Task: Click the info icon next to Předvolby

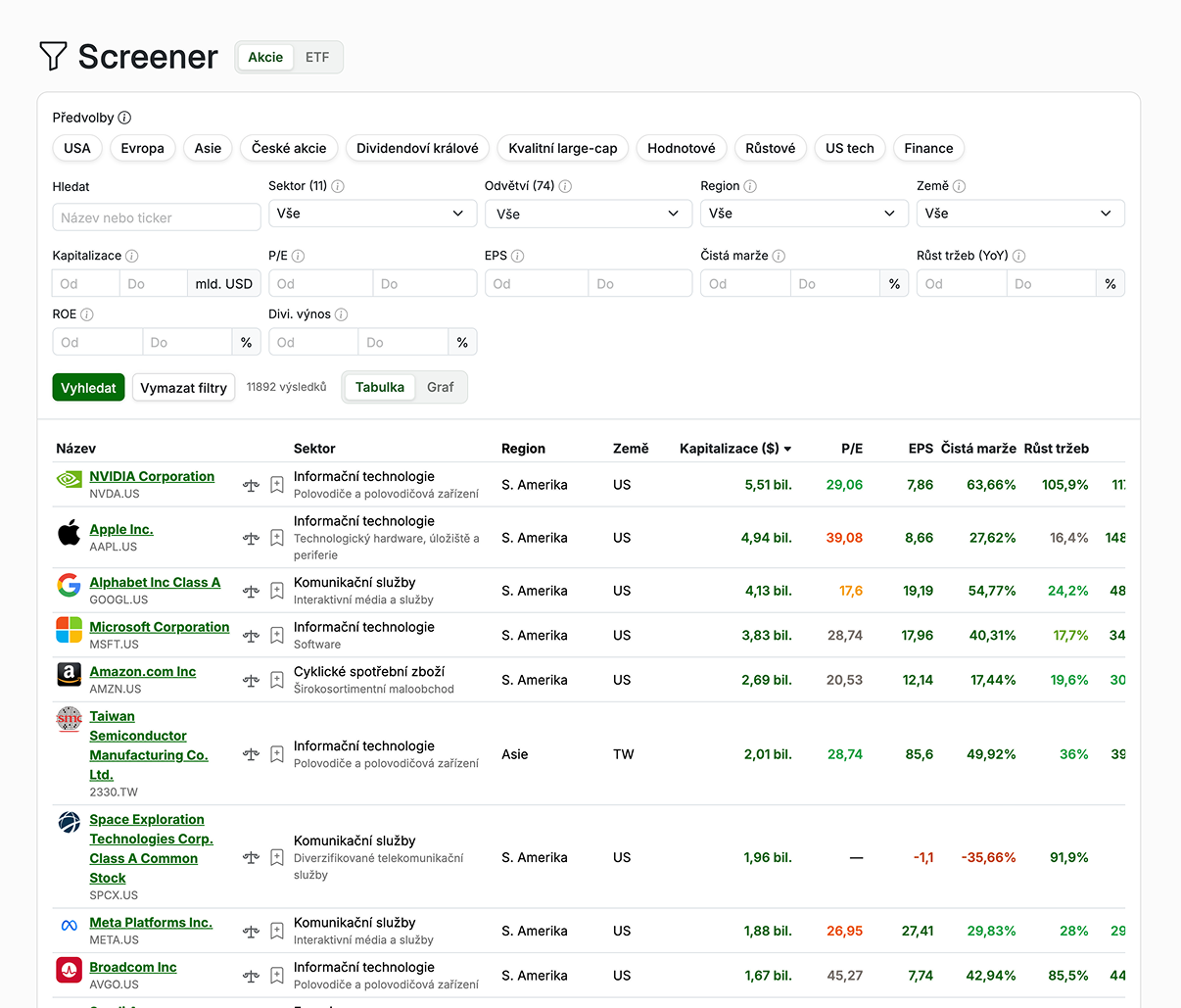Action: point(124,118)
